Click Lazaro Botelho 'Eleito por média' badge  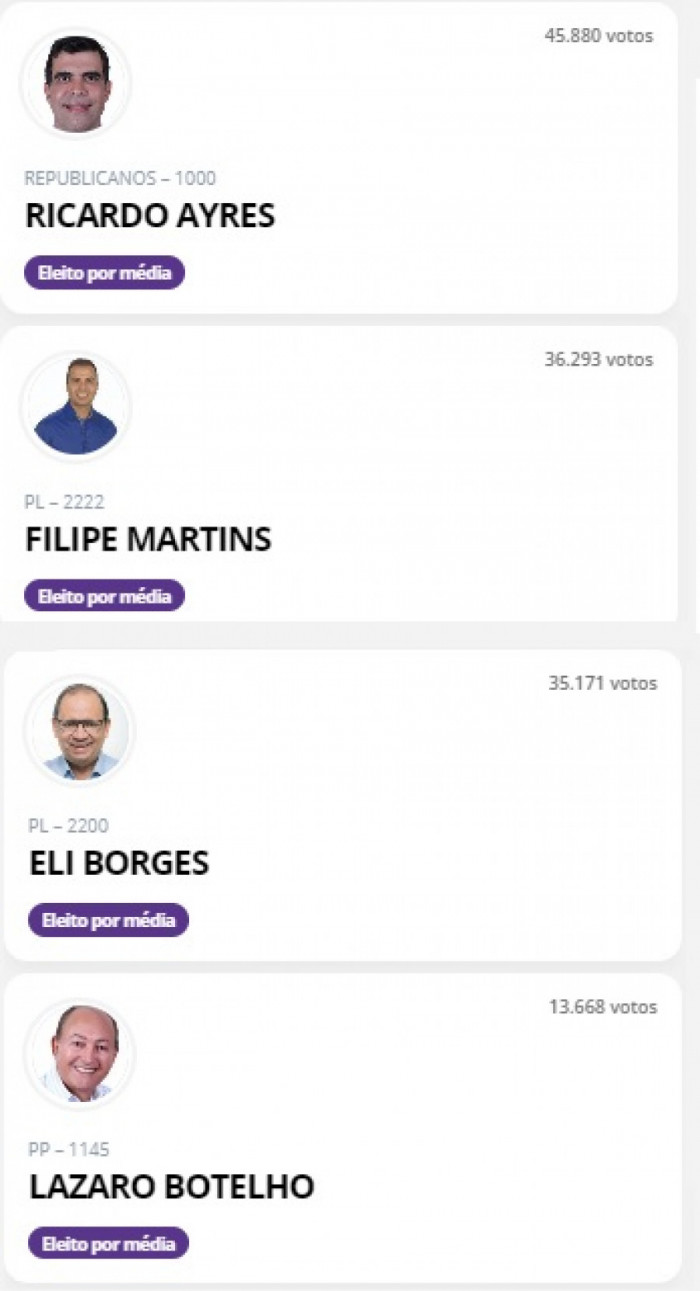tap(109, 1244)
